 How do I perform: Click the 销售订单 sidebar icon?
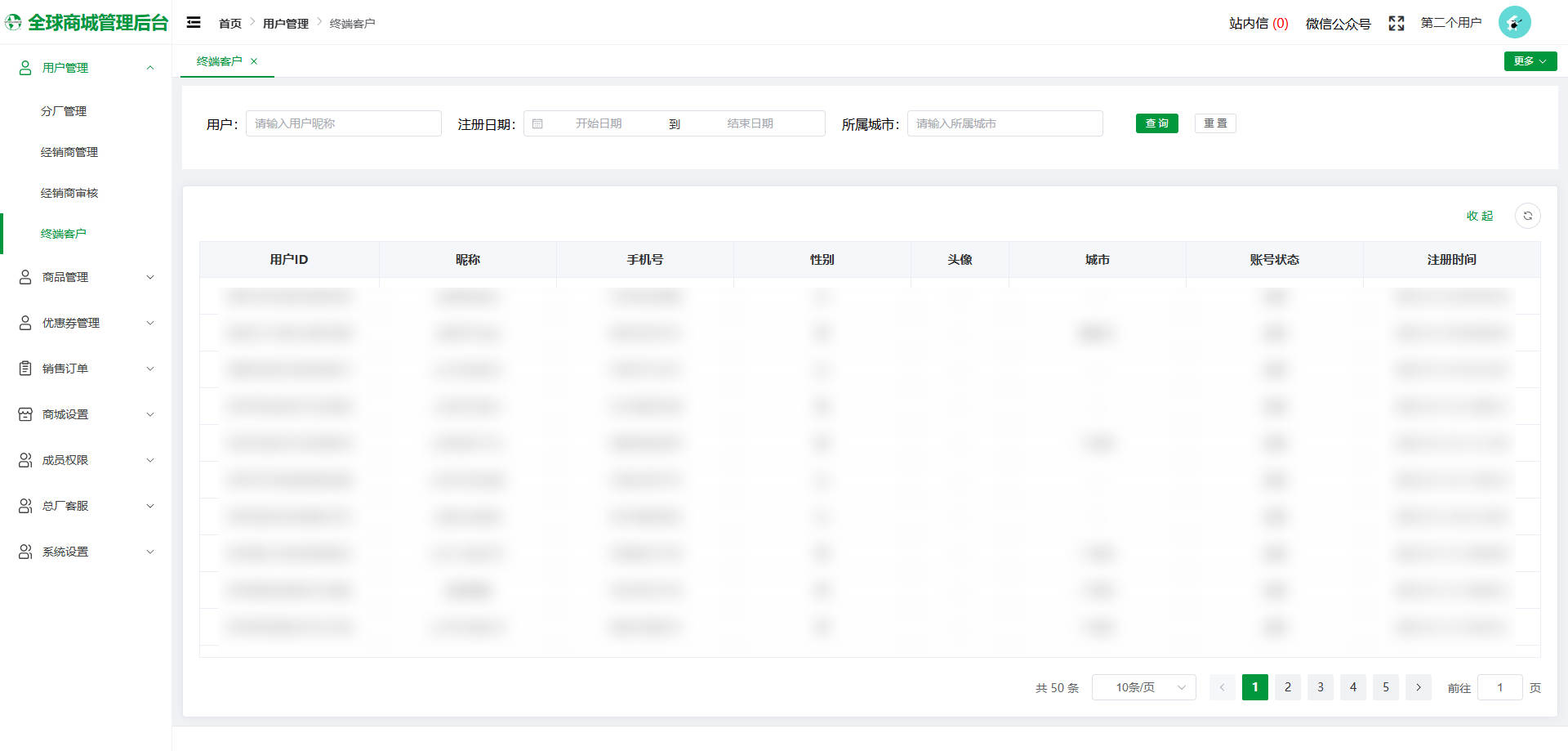24,368
